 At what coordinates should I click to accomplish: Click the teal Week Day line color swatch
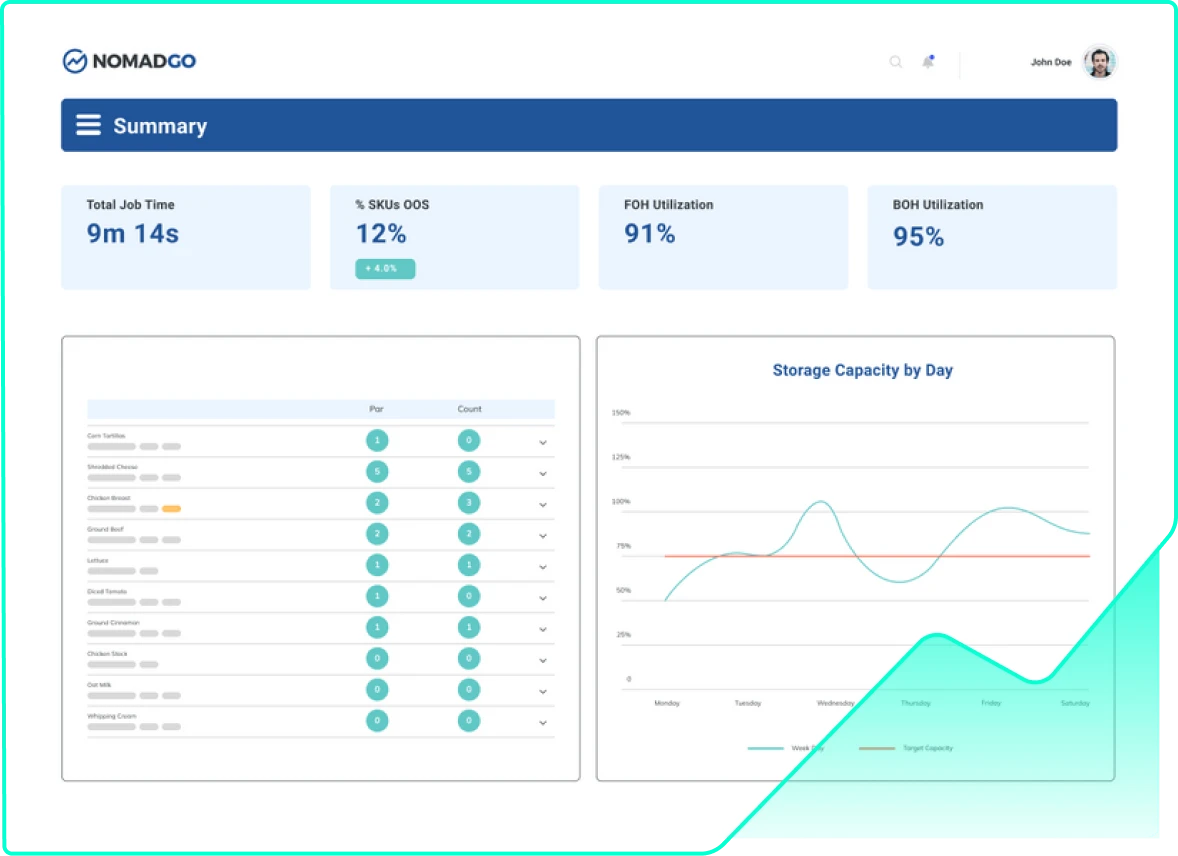click(765, 747)
